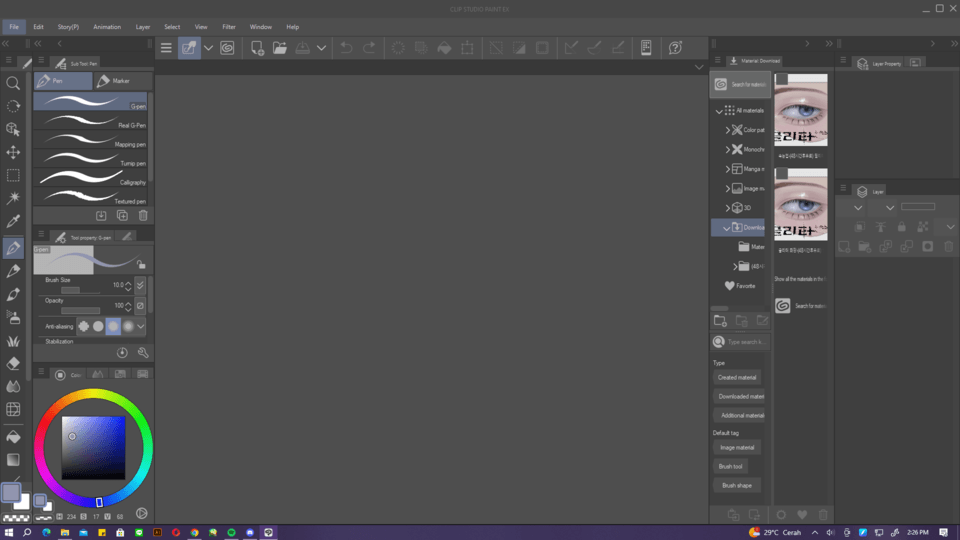Open the Window menu
This screenshot has height=540, width=960.
click(261, 27)
